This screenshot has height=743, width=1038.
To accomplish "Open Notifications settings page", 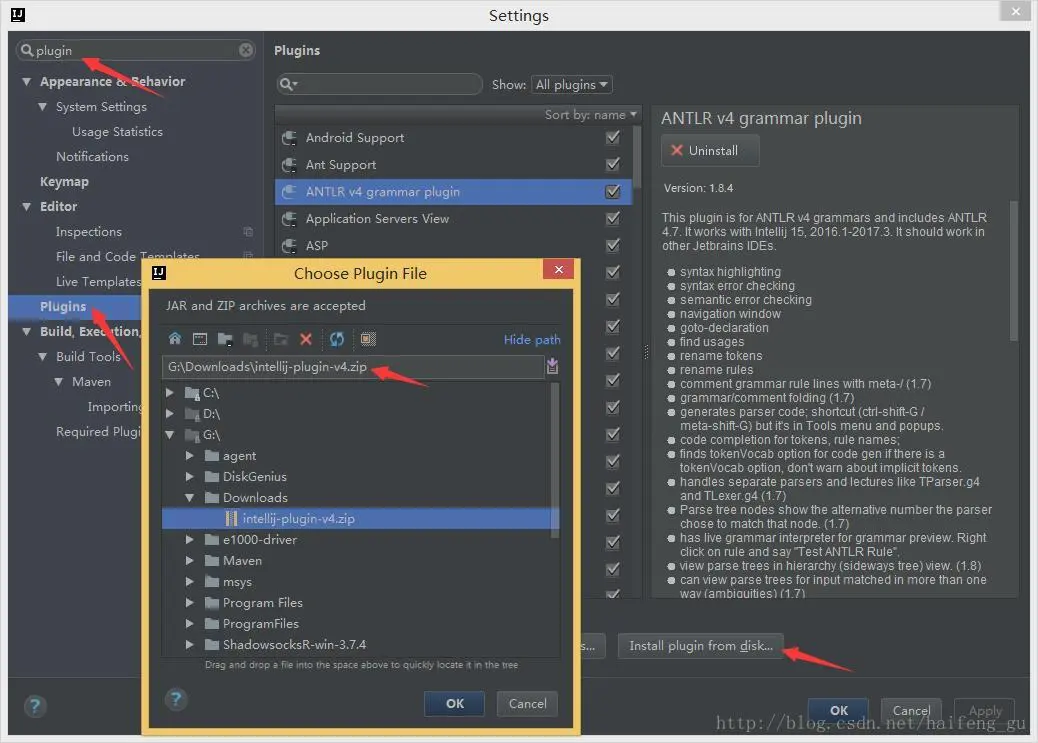I will coord(92,156).
